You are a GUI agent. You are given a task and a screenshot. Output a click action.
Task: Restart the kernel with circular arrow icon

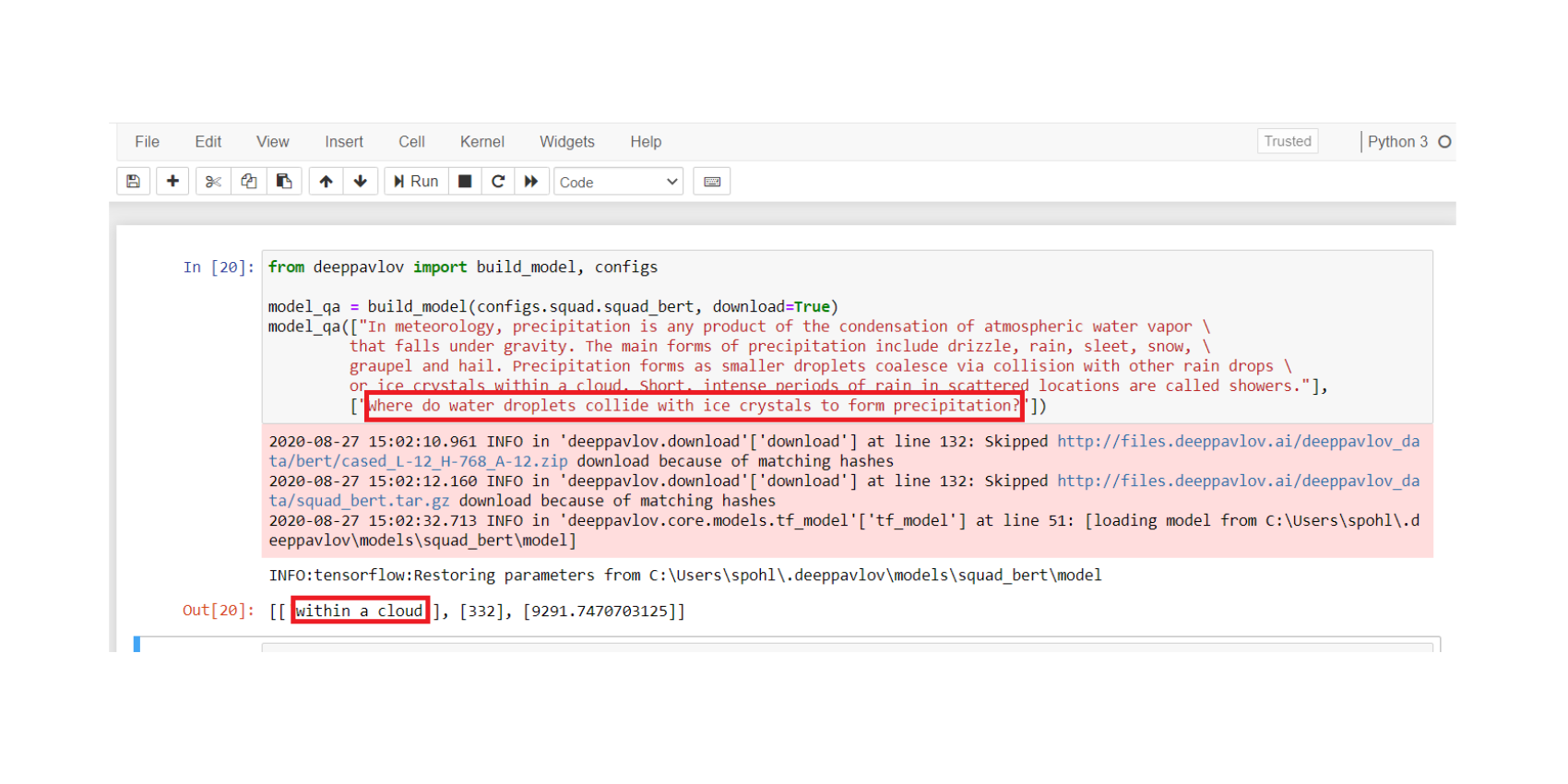(x=498, y=182)
